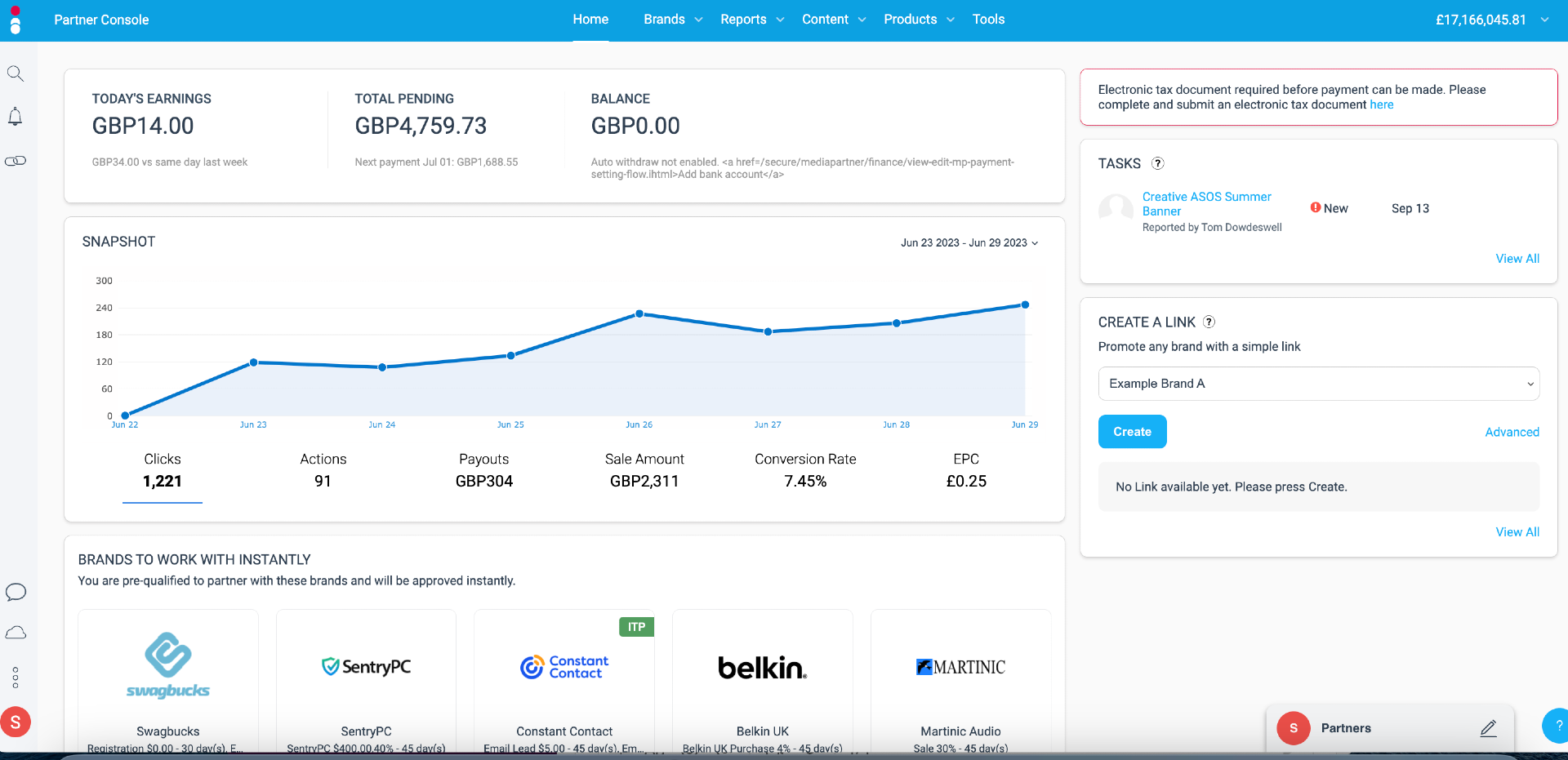Follow the 'here' tax document link
This screenshot has height=760, width=1568.
click(1382, 104)
